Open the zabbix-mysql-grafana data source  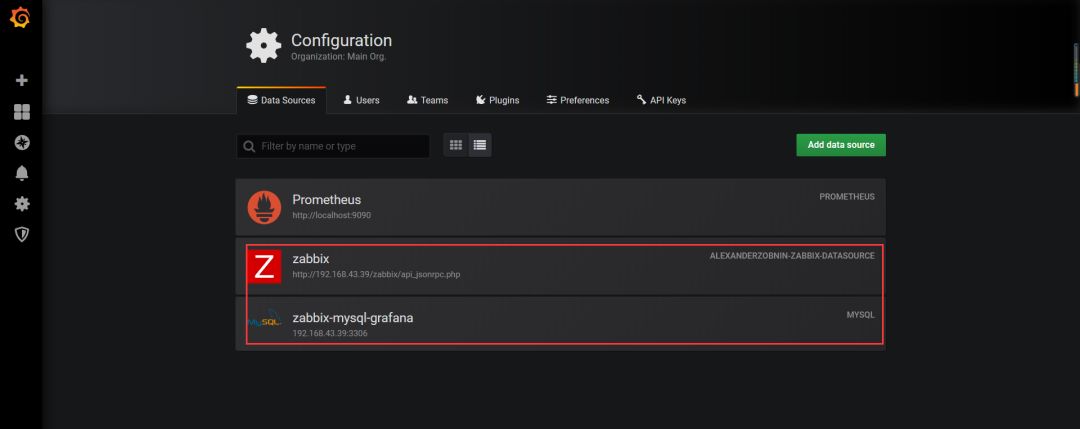pyautogui.click(x=561, y=324)
